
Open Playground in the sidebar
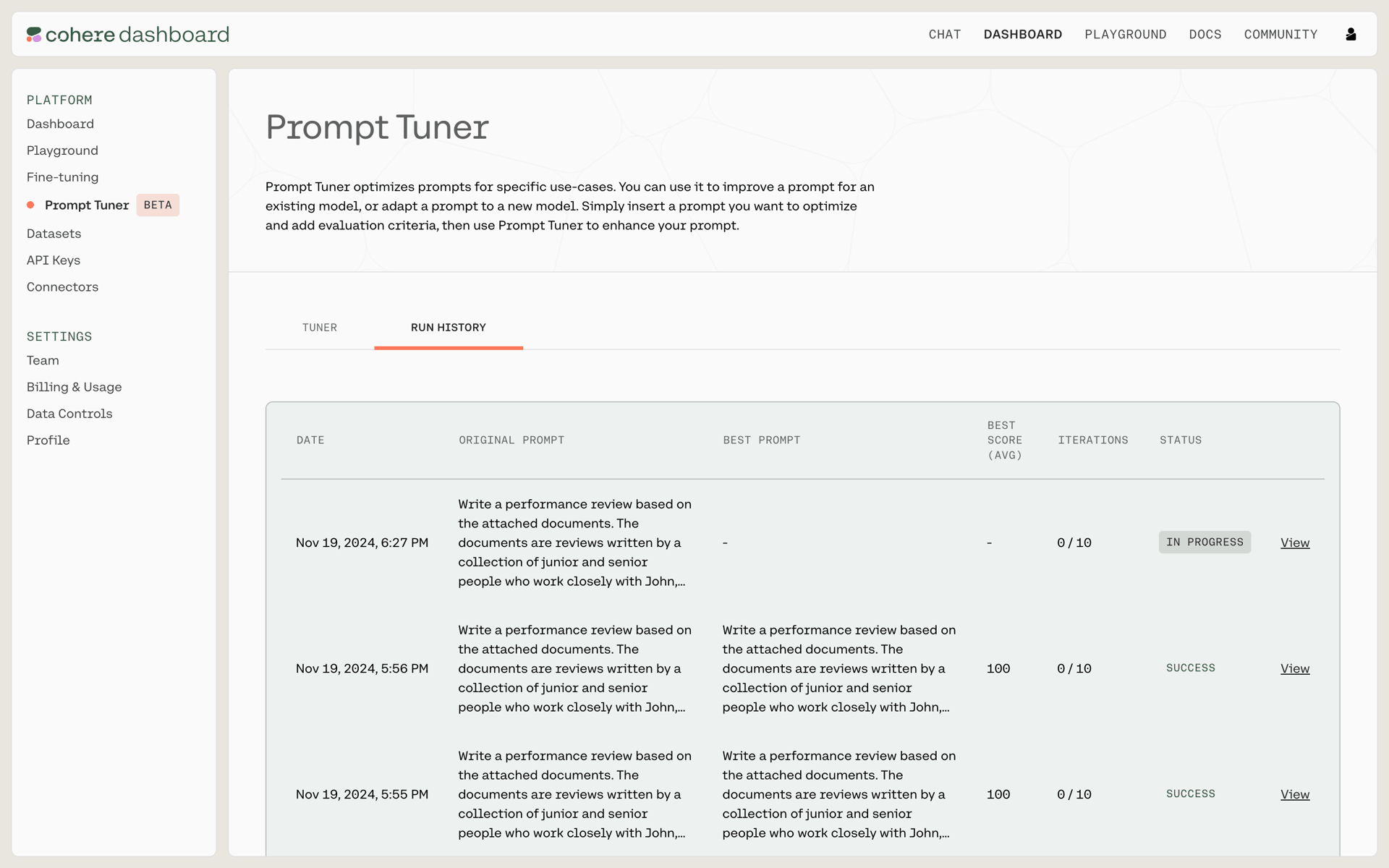[62, 150]
